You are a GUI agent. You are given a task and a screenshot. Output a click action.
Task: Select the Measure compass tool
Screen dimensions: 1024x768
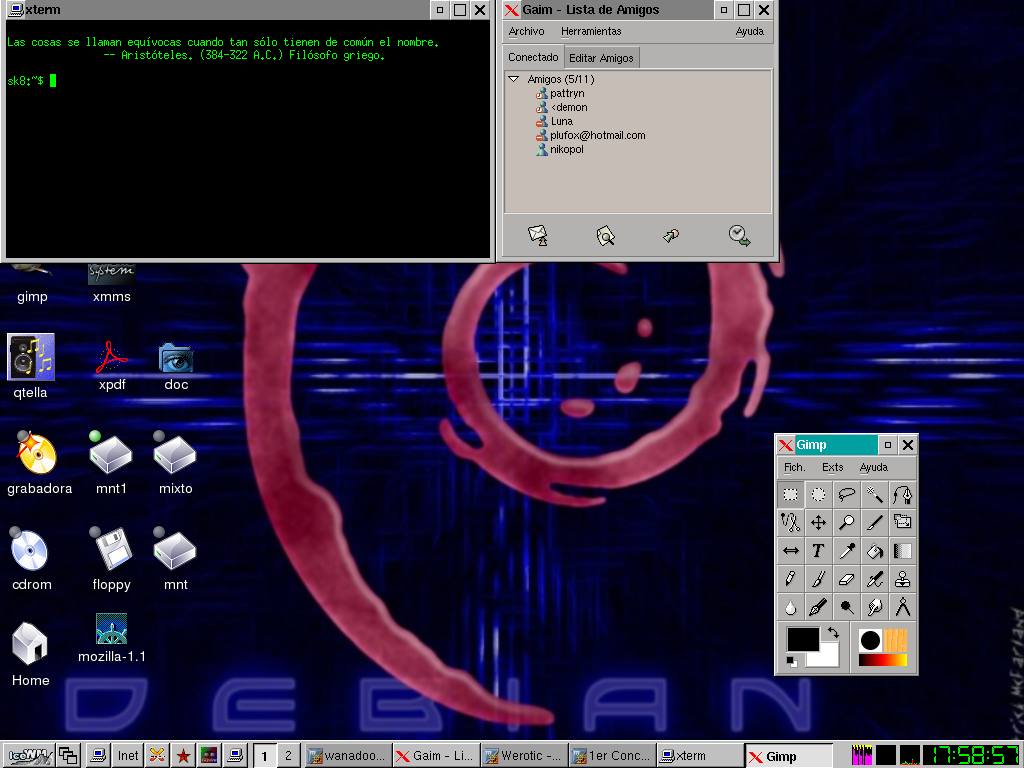903,607
